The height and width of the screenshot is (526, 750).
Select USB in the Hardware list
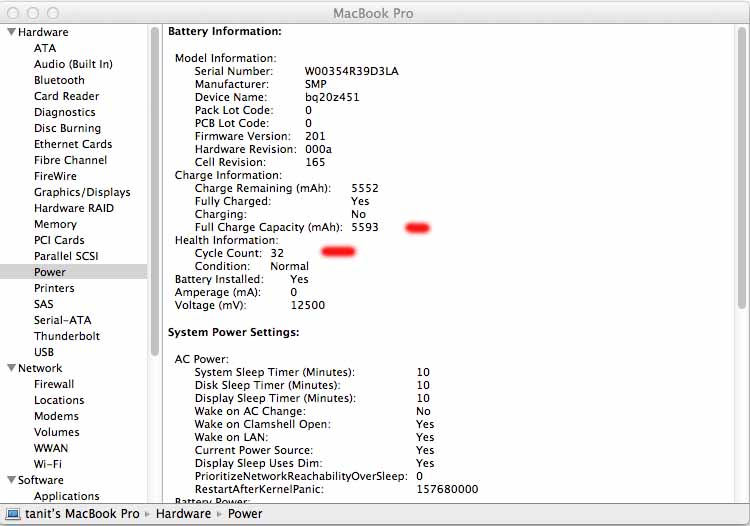[44, 352]
